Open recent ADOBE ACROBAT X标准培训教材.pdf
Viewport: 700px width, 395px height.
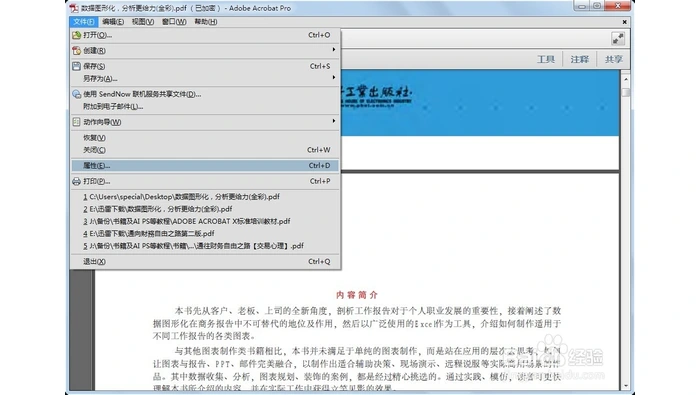205,221
